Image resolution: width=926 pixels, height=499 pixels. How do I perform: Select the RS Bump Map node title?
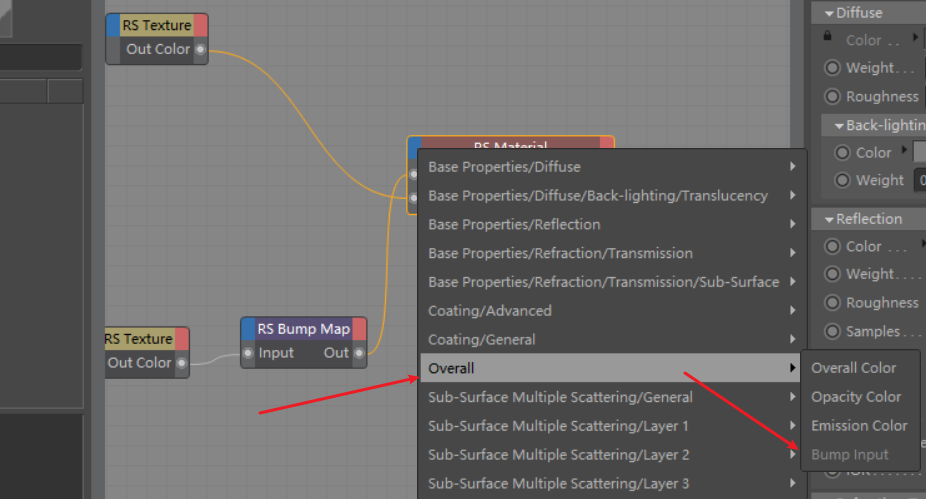[x=304, y=329]
